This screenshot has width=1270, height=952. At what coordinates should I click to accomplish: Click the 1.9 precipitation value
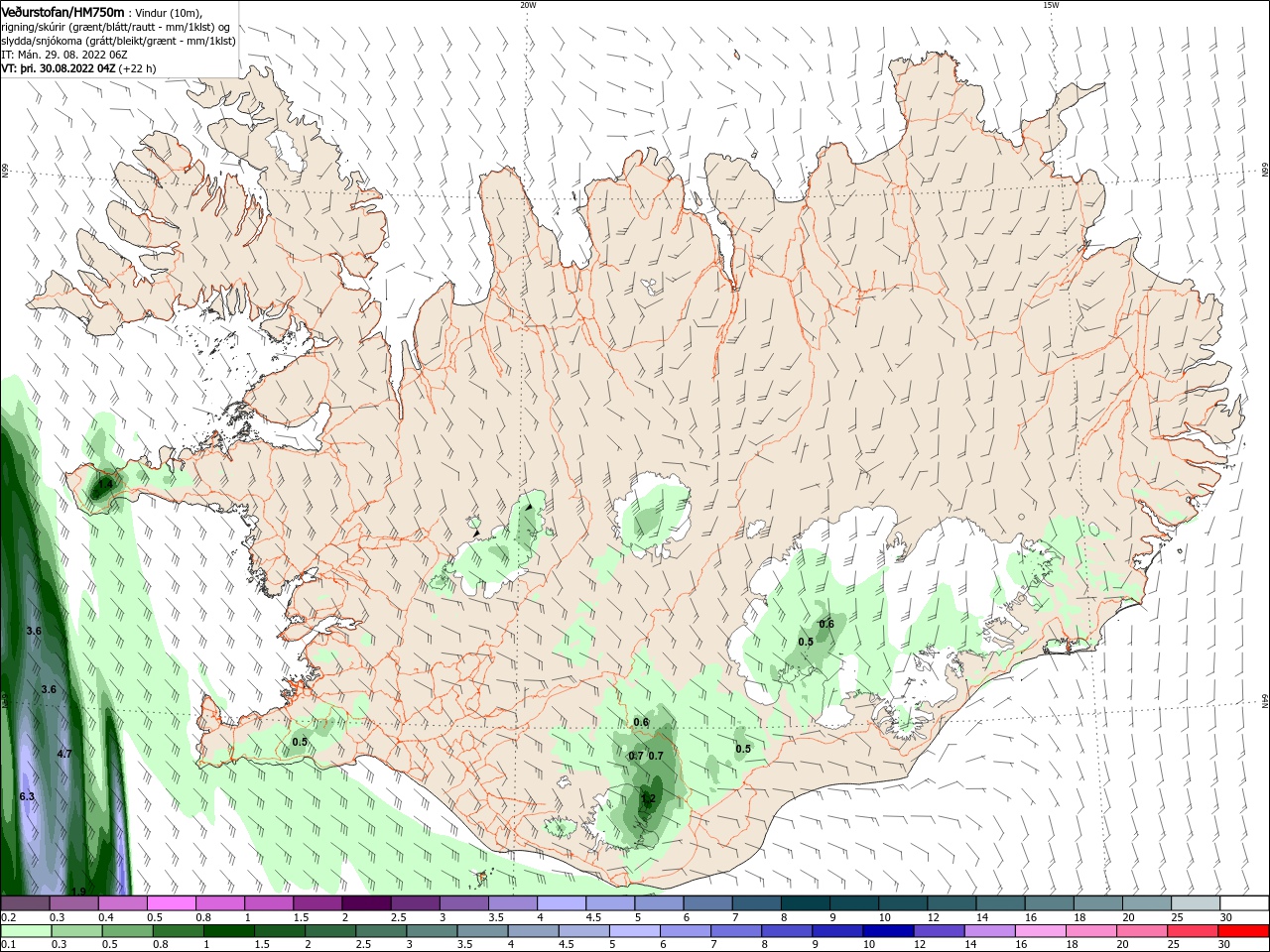pos(79,891)
